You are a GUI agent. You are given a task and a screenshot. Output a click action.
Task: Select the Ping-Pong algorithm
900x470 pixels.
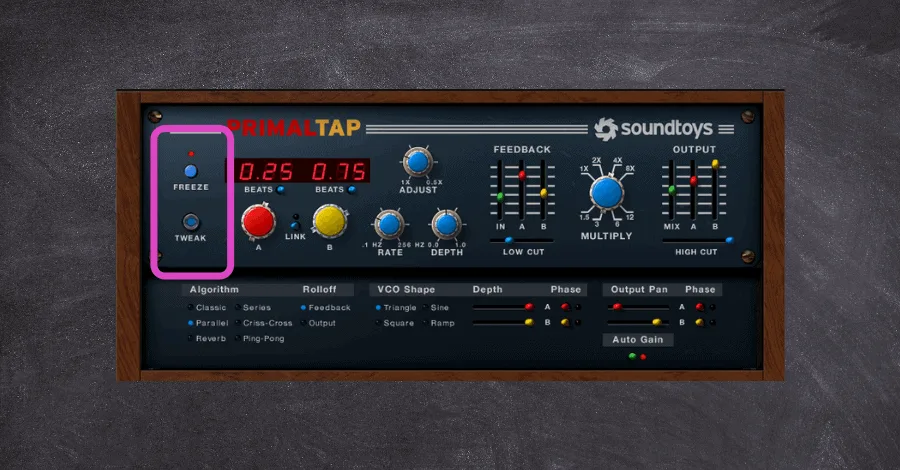click(x=260, y=339)
